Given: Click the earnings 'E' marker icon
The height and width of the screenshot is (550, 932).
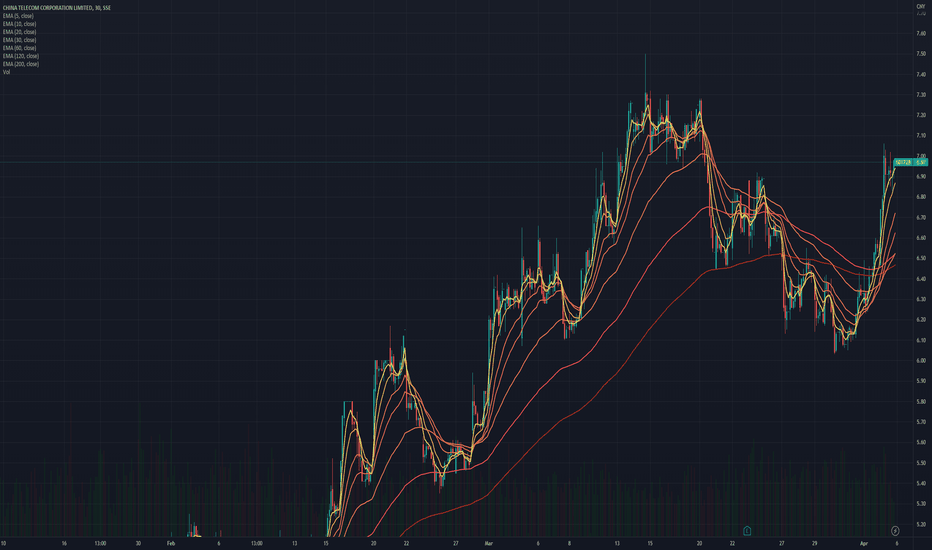Looking at the screenshot, I should (747, 530).
